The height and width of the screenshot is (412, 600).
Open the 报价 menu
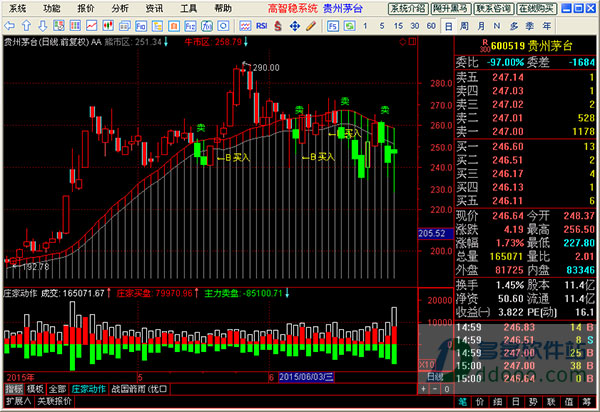click(86, 8)
